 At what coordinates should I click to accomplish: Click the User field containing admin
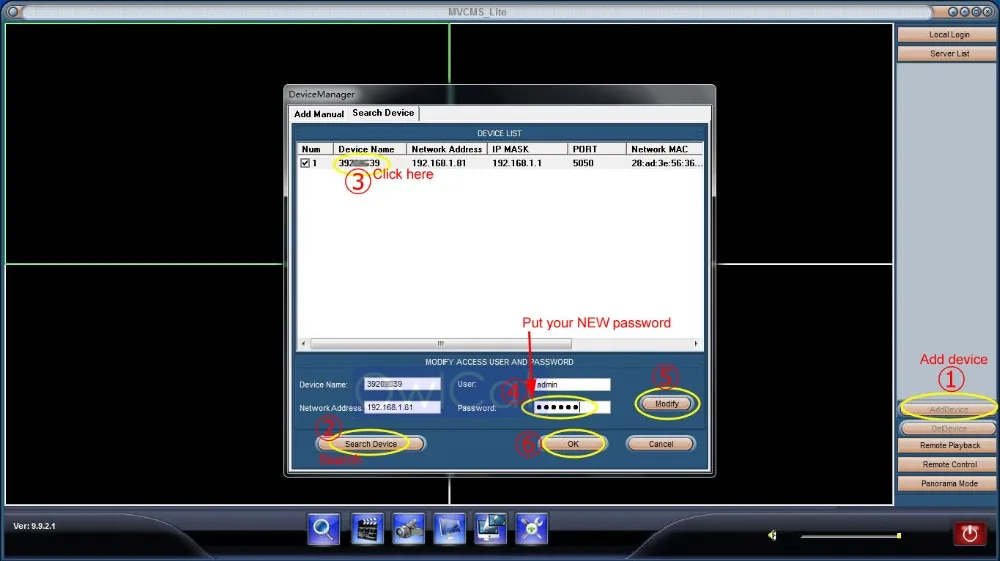tap(572, 384)
